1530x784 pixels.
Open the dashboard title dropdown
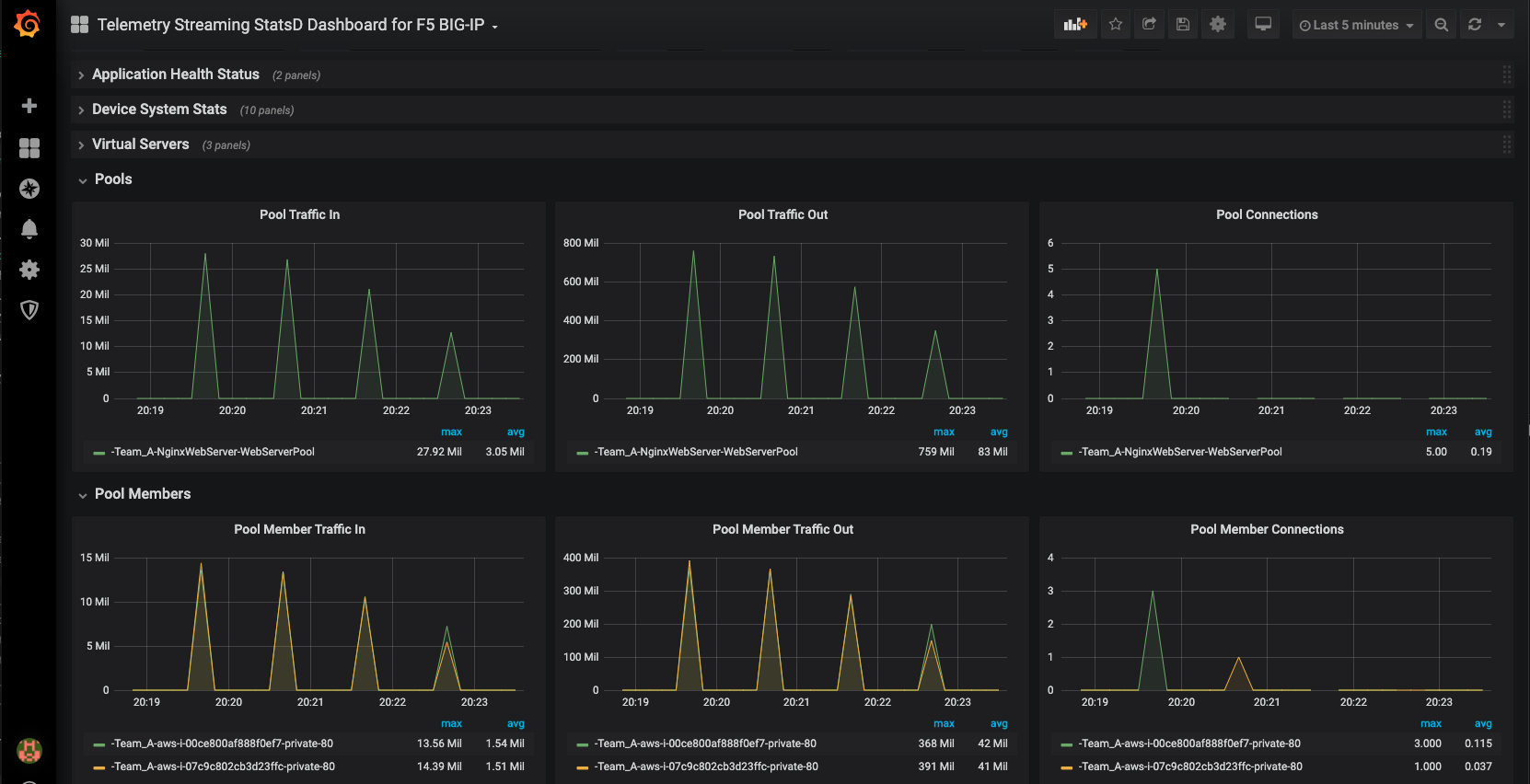pyautogui.click(x=297, y=25)
